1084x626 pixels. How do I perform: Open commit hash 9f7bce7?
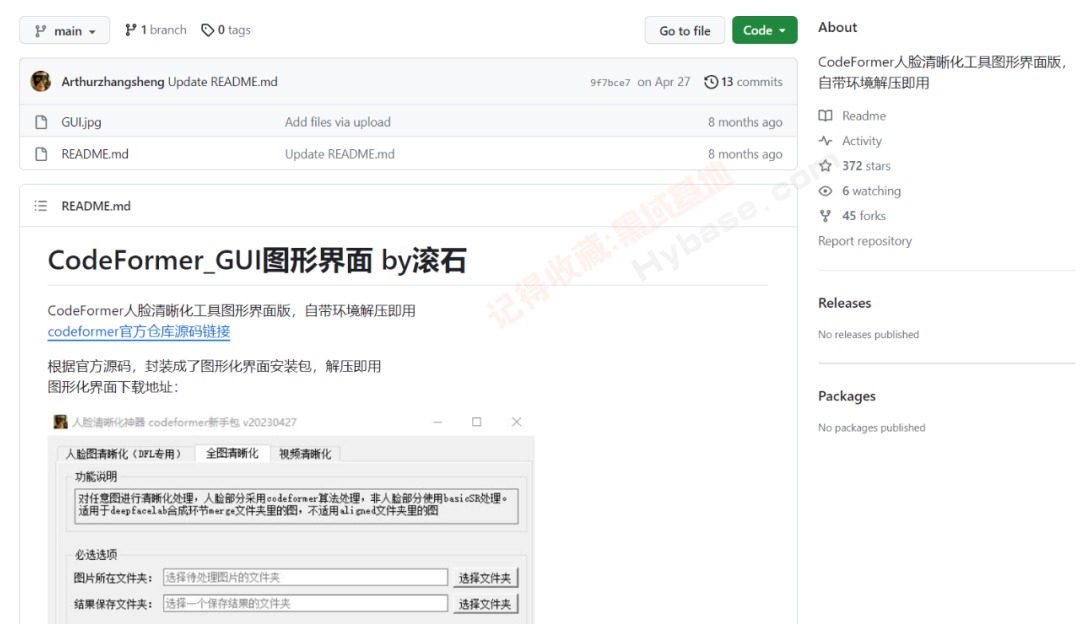click(610, 82)
